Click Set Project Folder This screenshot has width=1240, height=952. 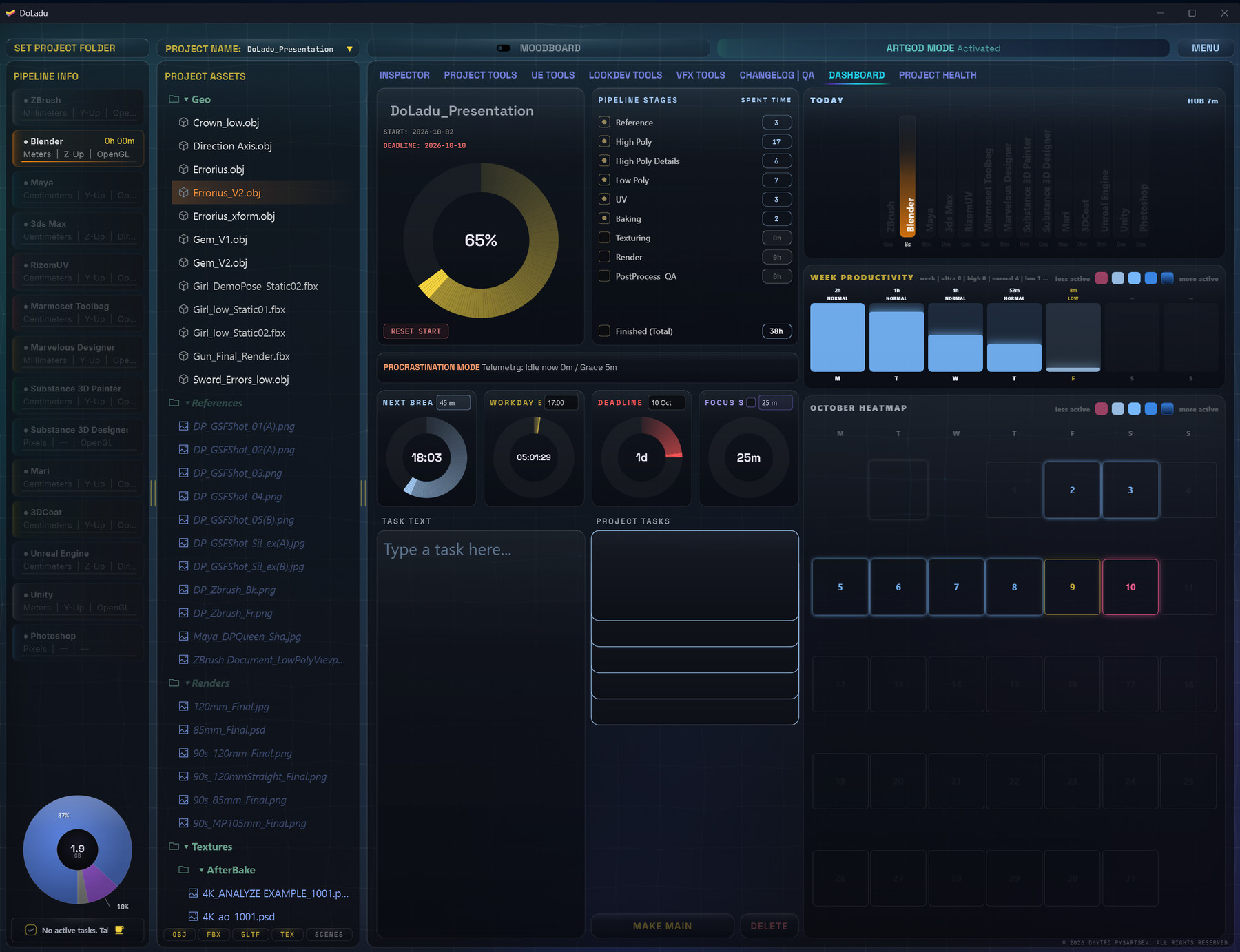77,48
